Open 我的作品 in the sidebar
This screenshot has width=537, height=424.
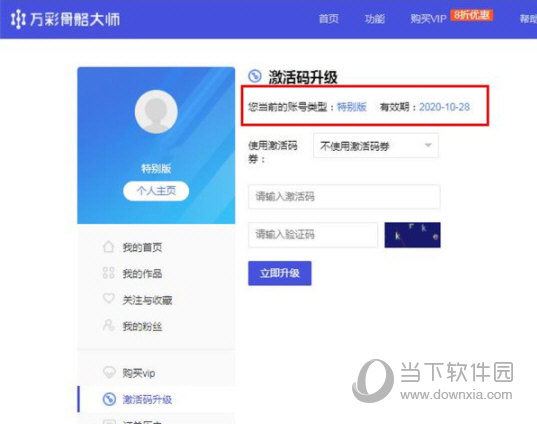coord(142,274)
